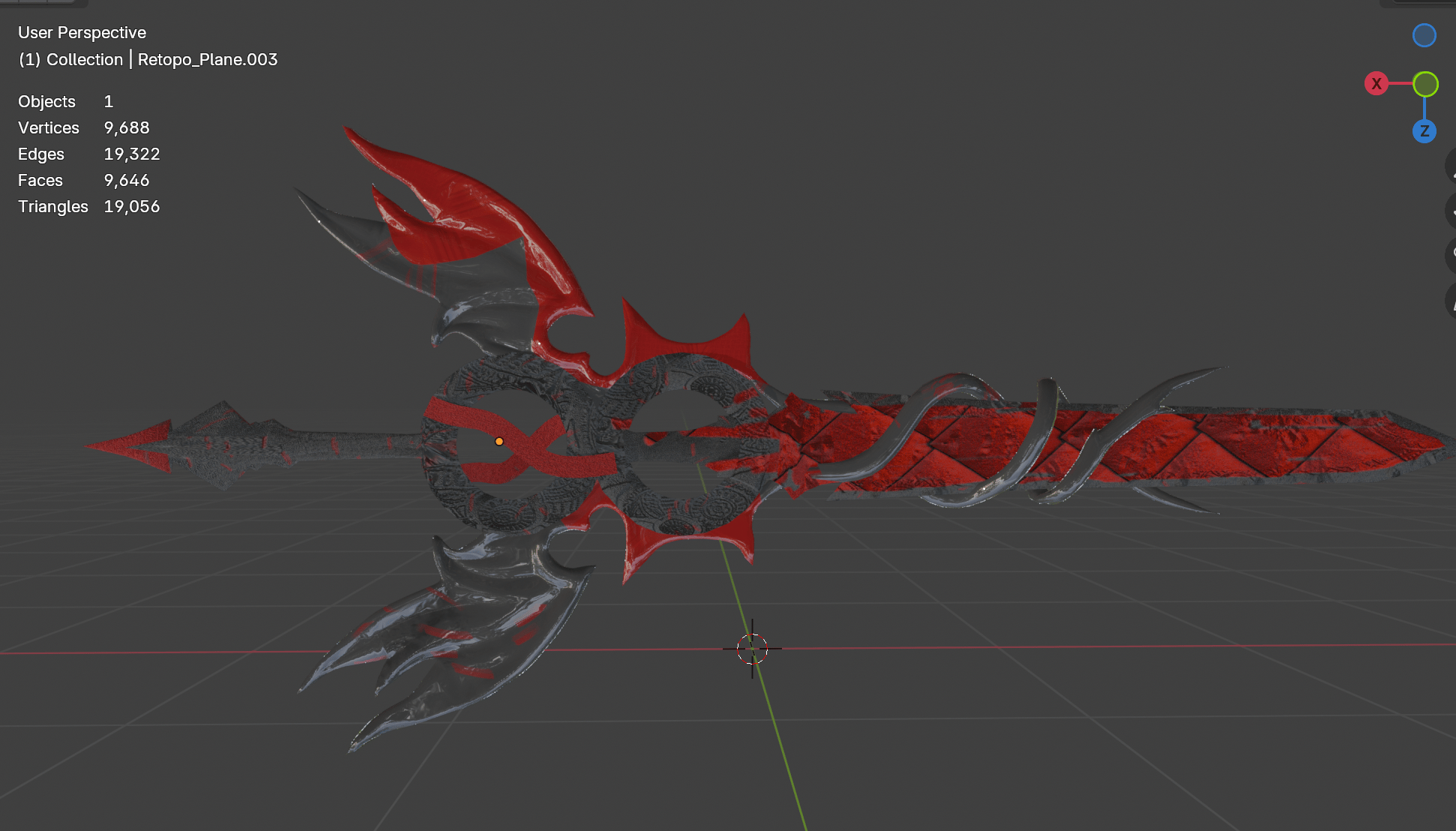
Task: Click the Triangles count 19,056
Action: (x=132, y=207)
